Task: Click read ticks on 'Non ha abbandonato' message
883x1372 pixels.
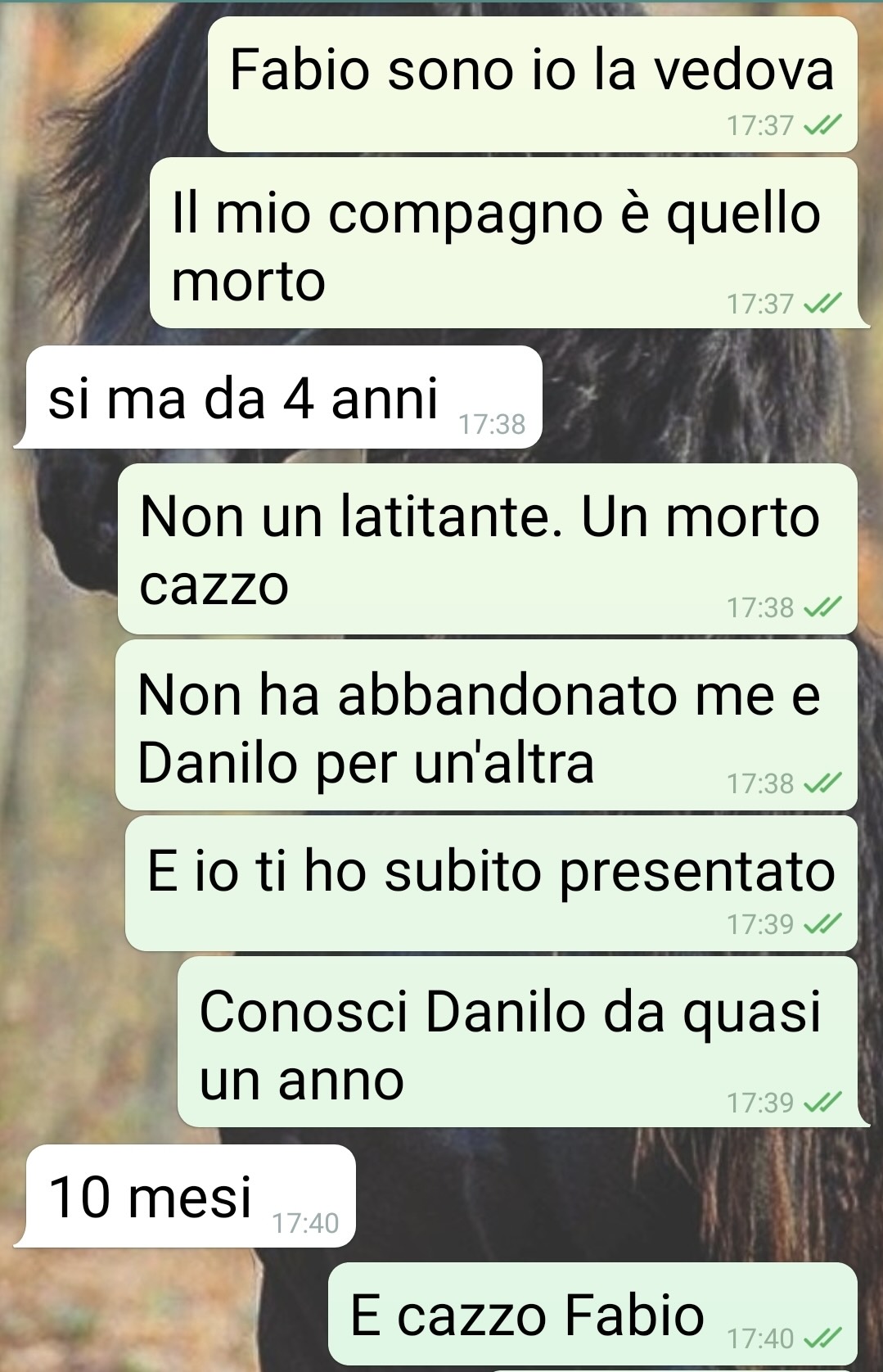Action: pos(822,783)
